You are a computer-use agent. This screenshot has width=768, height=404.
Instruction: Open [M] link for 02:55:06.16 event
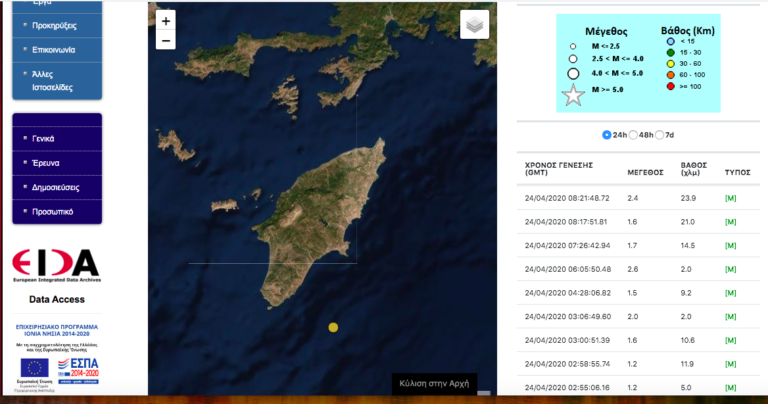(730, 387)
